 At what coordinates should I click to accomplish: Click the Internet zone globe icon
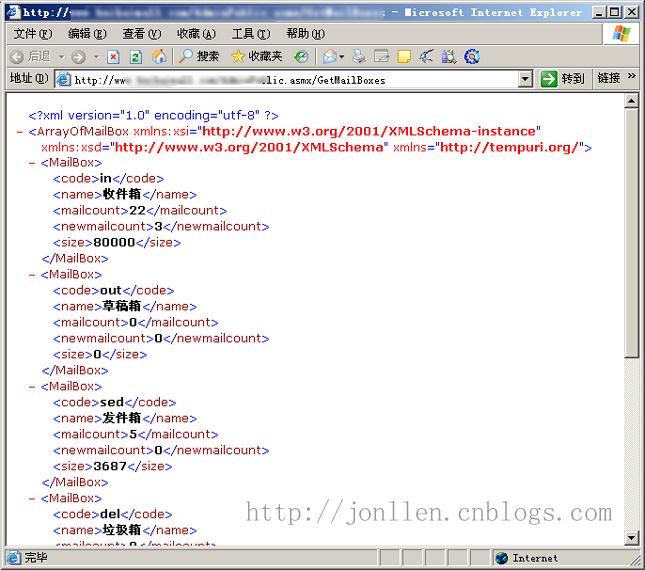[502, 558]
